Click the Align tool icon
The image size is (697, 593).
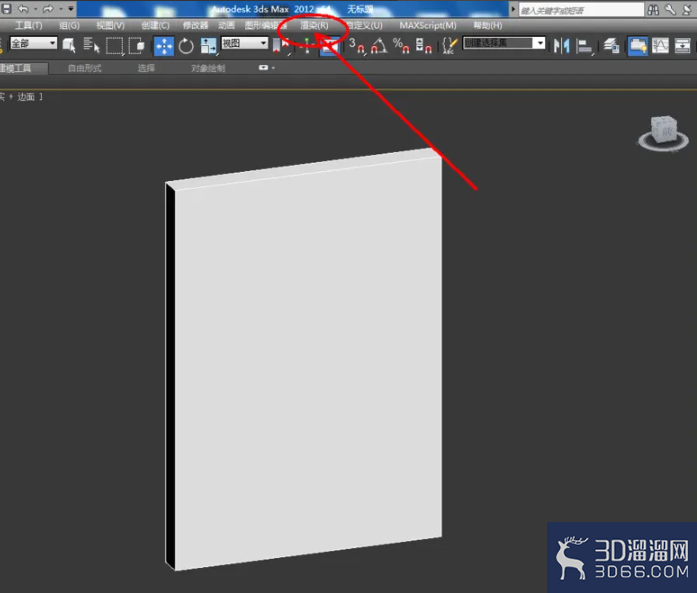[x=585, y=46]
